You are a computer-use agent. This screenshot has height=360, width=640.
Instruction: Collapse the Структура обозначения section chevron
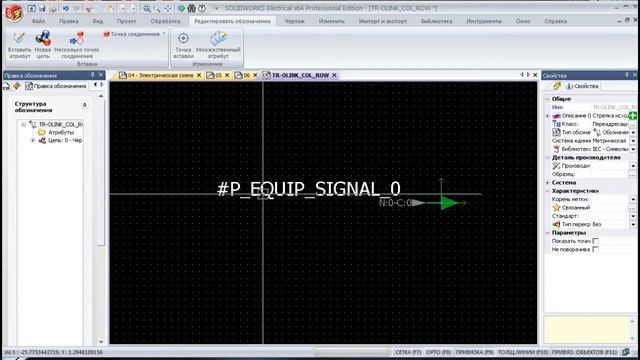click(x=84, y=105)
